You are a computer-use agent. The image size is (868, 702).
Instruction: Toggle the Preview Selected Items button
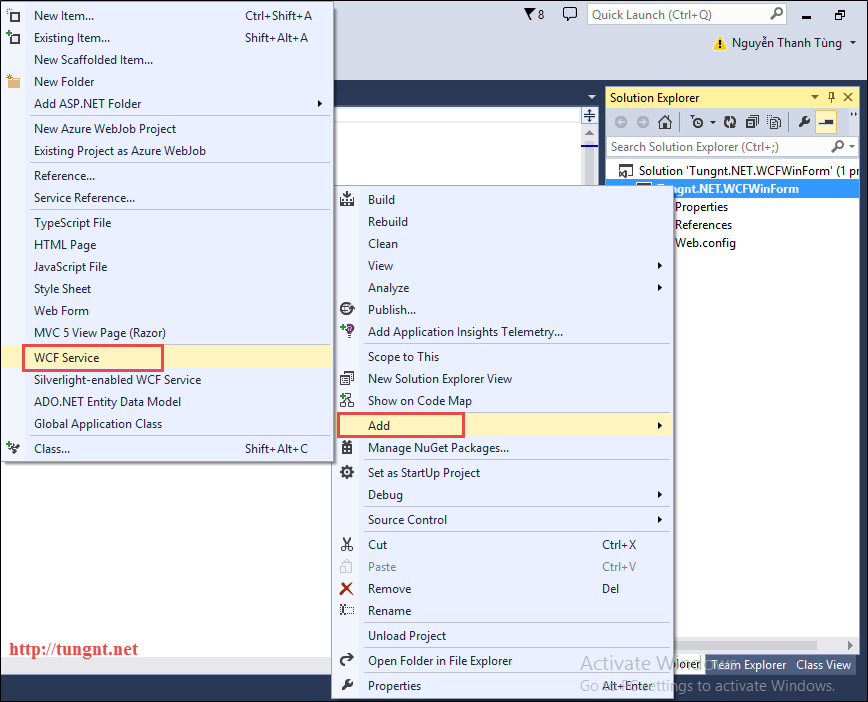coord(826,122)
